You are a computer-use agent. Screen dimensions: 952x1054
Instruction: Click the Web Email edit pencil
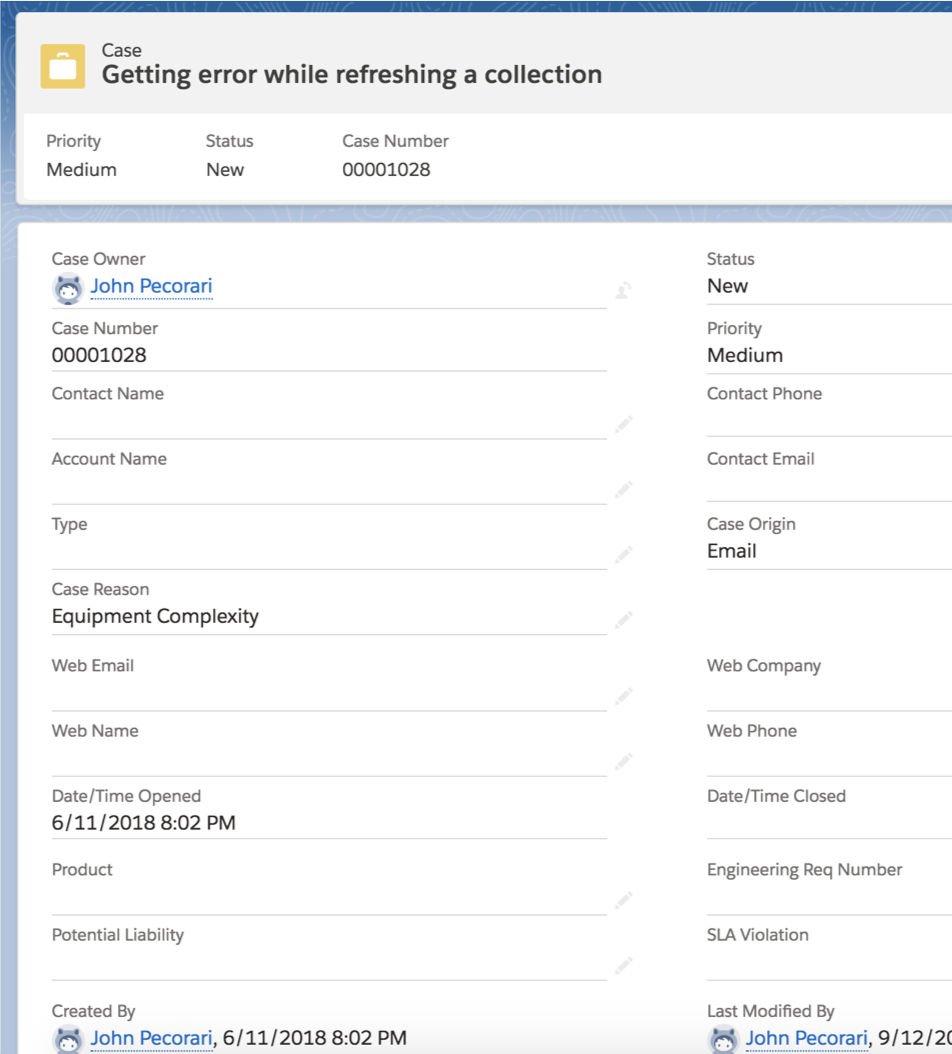[x=623, y=697]
